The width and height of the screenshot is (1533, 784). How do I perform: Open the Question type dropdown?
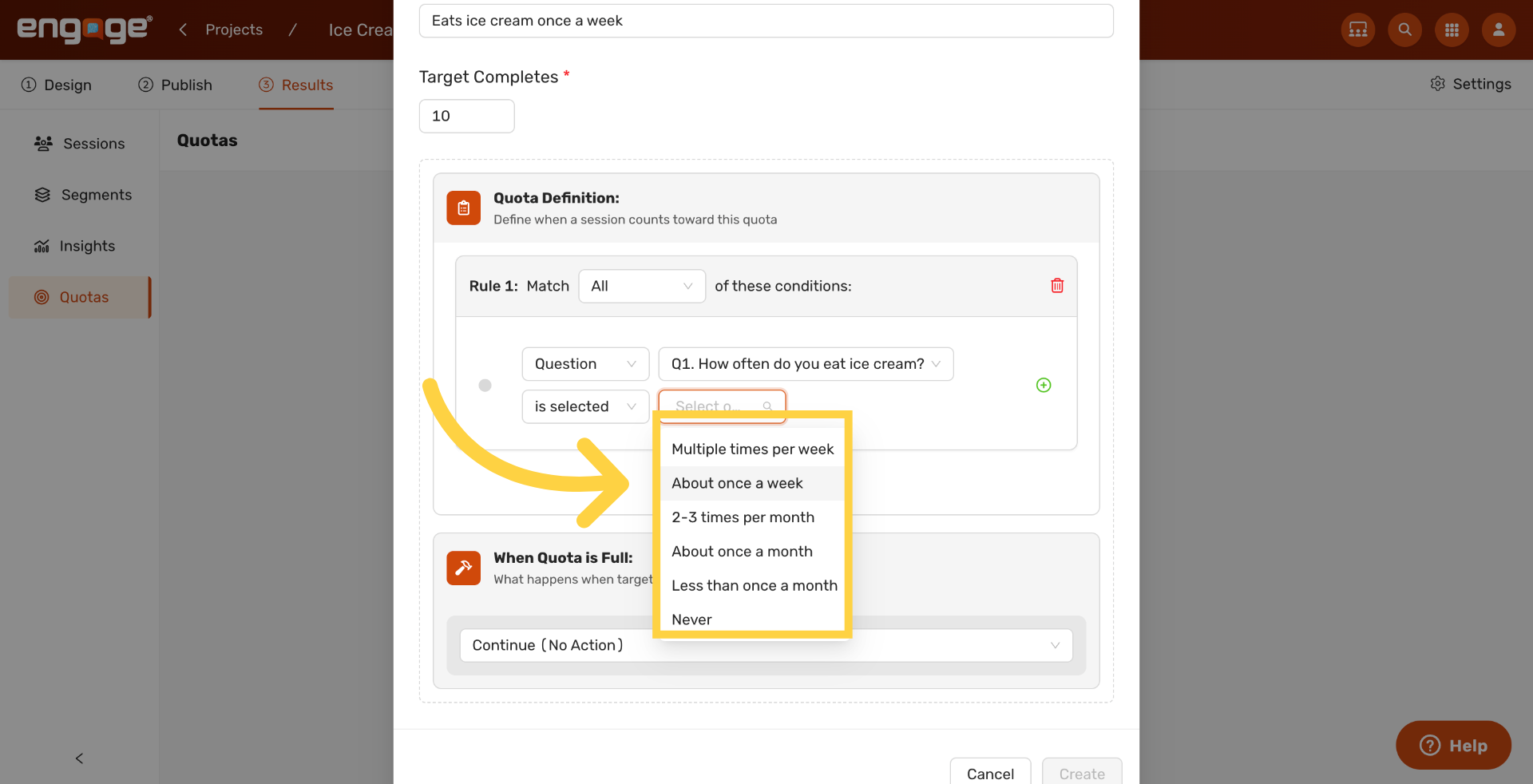[x=585, y=364]
